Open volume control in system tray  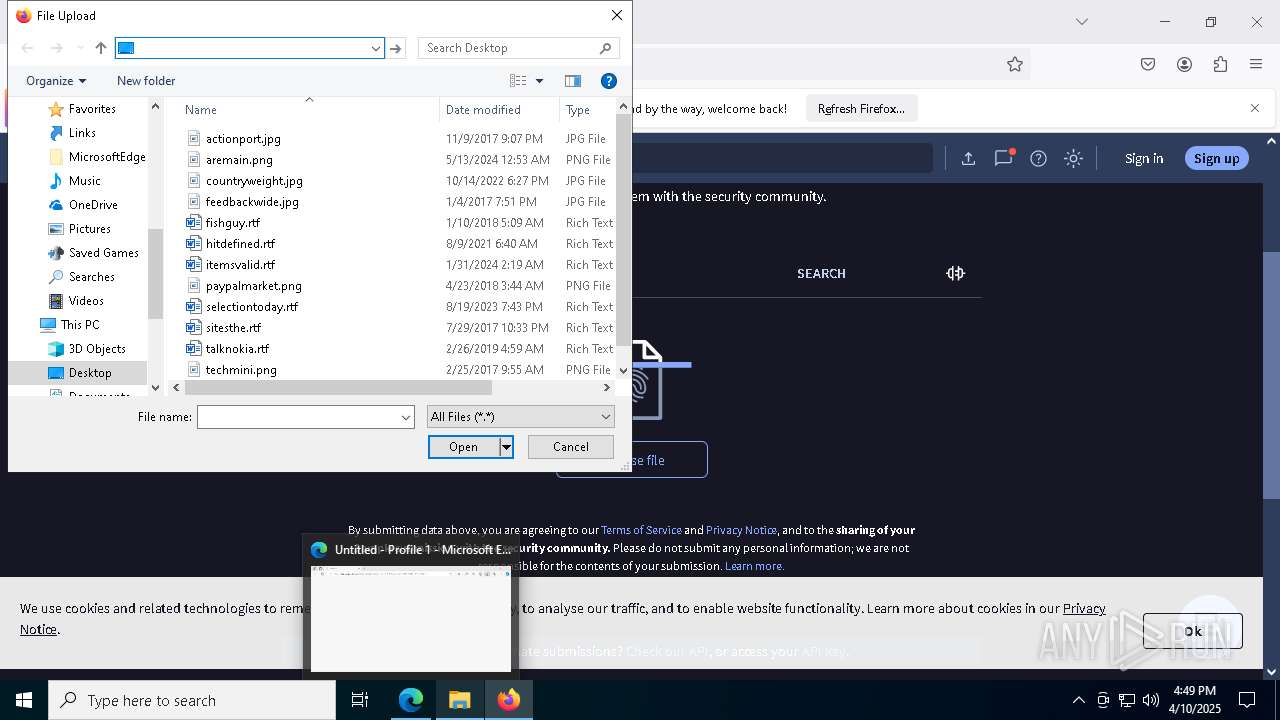pos(1151,700)
